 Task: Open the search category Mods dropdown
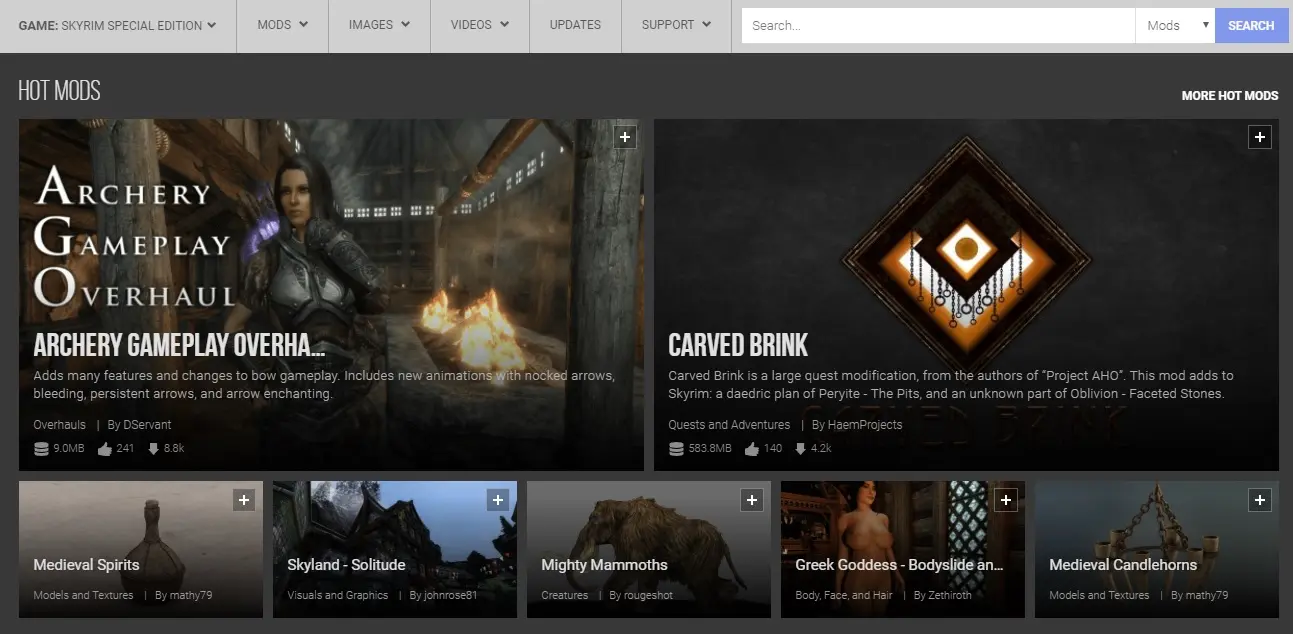click(1175, 25)
